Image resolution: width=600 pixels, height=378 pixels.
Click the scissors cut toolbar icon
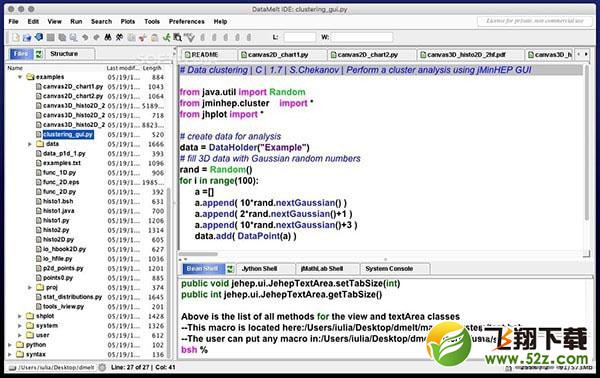[143, 37]
